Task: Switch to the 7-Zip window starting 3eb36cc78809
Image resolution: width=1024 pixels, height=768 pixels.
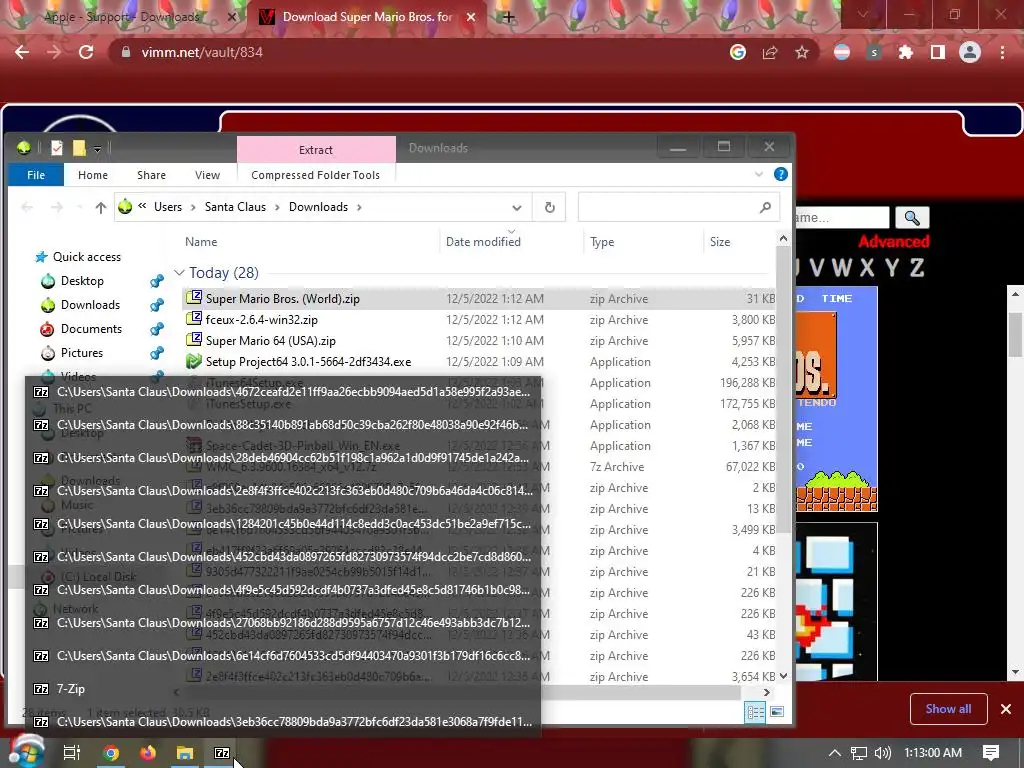Action: 283,722
